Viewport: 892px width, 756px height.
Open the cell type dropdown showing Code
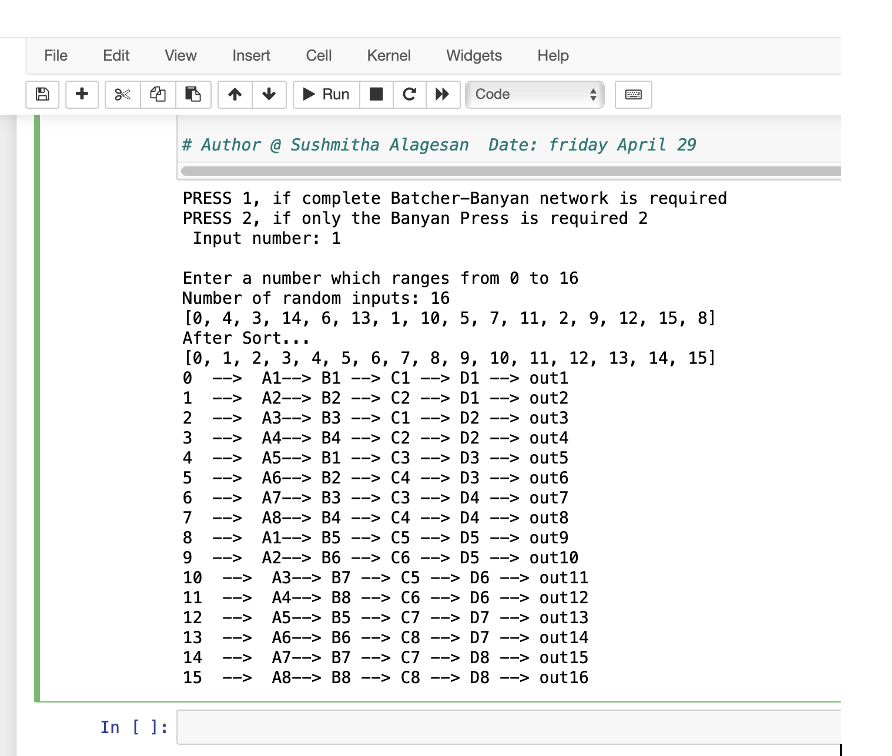pos(534,94)
